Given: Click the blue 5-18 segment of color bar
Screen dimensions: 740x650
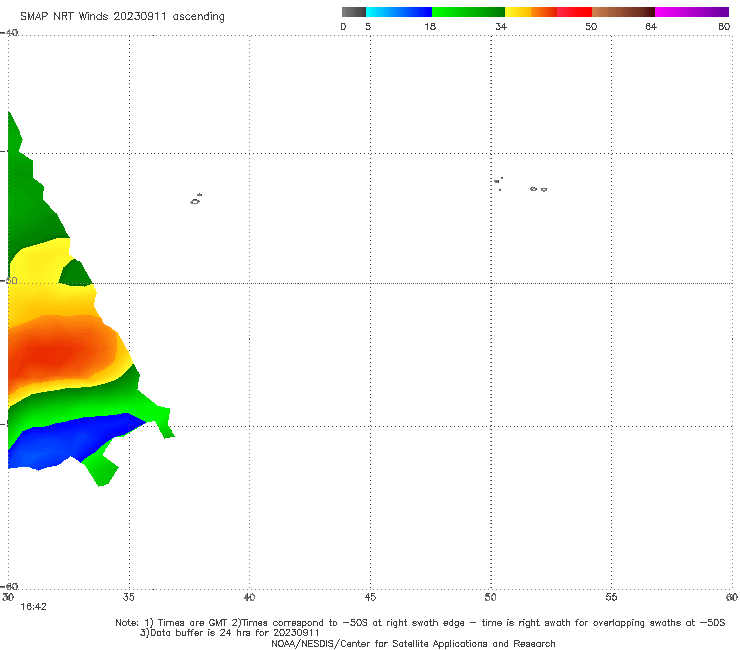Looking at the screenshot, I should click(399, 12).
